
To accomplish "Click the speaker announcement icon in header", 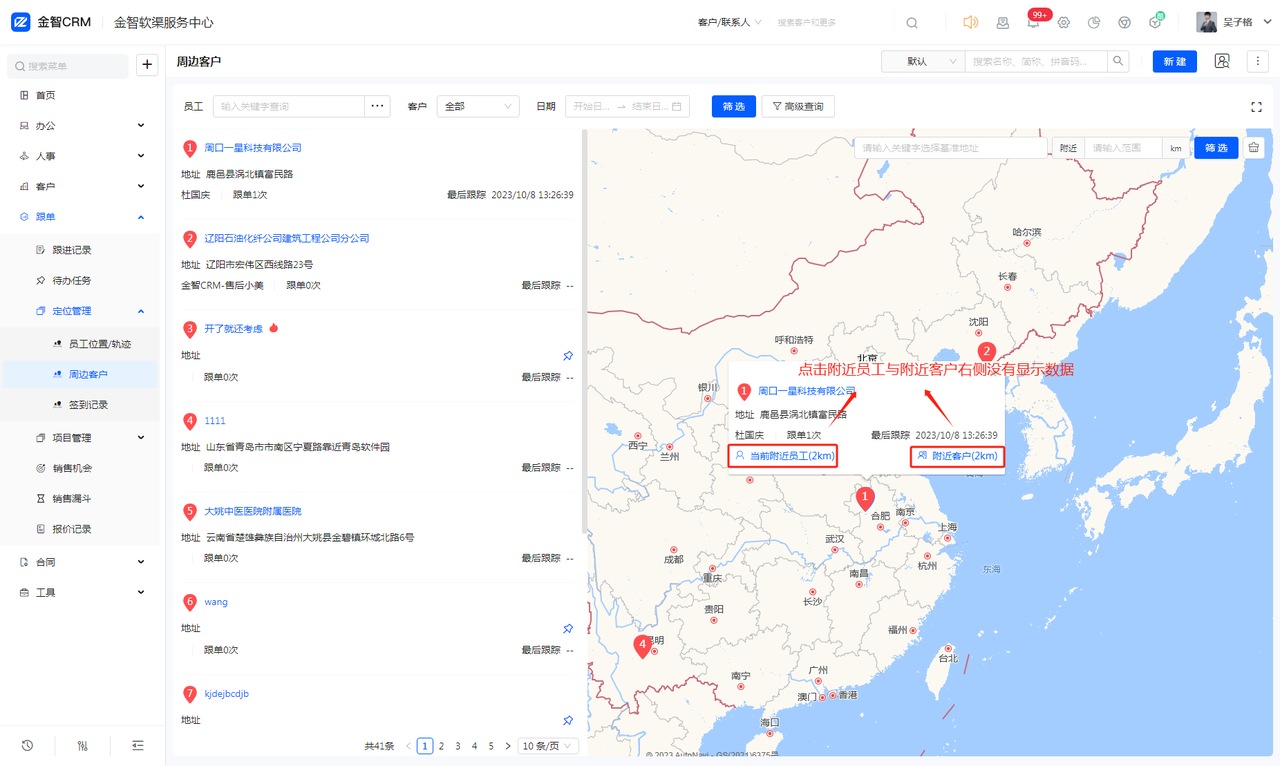I will pyautogui.click(x=970, y=22).
